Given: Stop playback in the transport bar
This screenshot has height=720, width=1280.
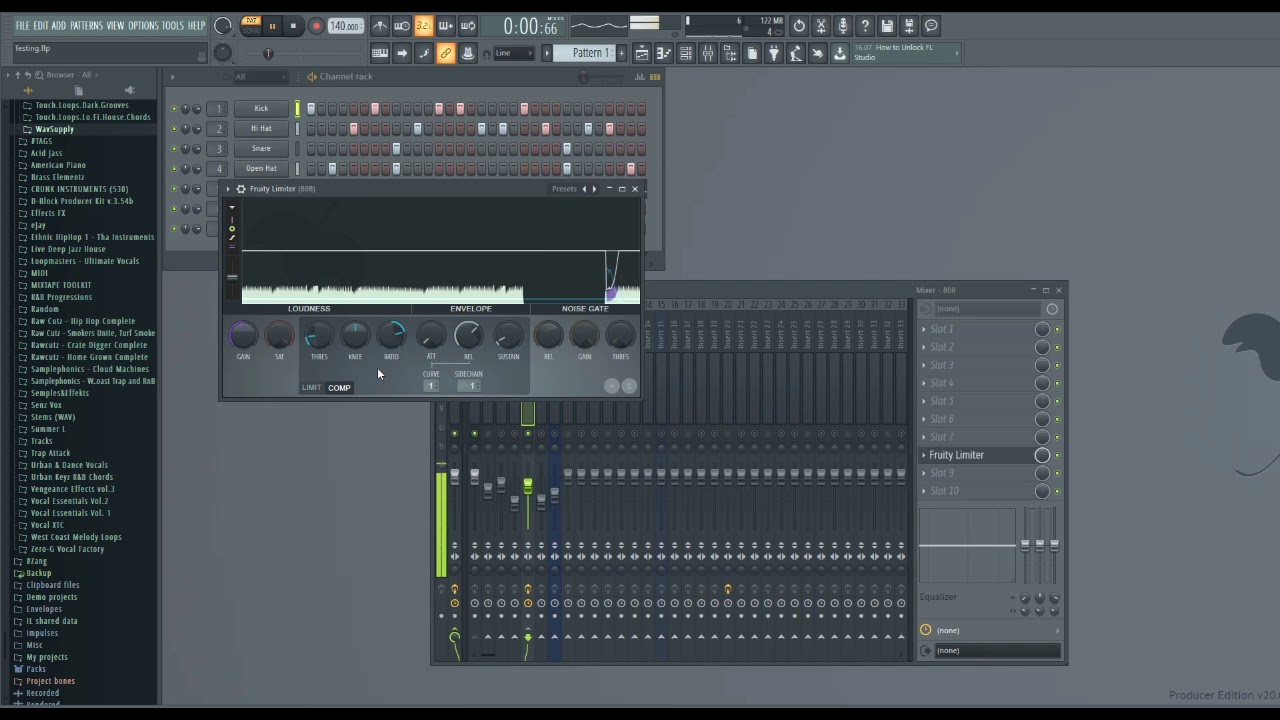Looking at the screenshot, I should (293, 27).
